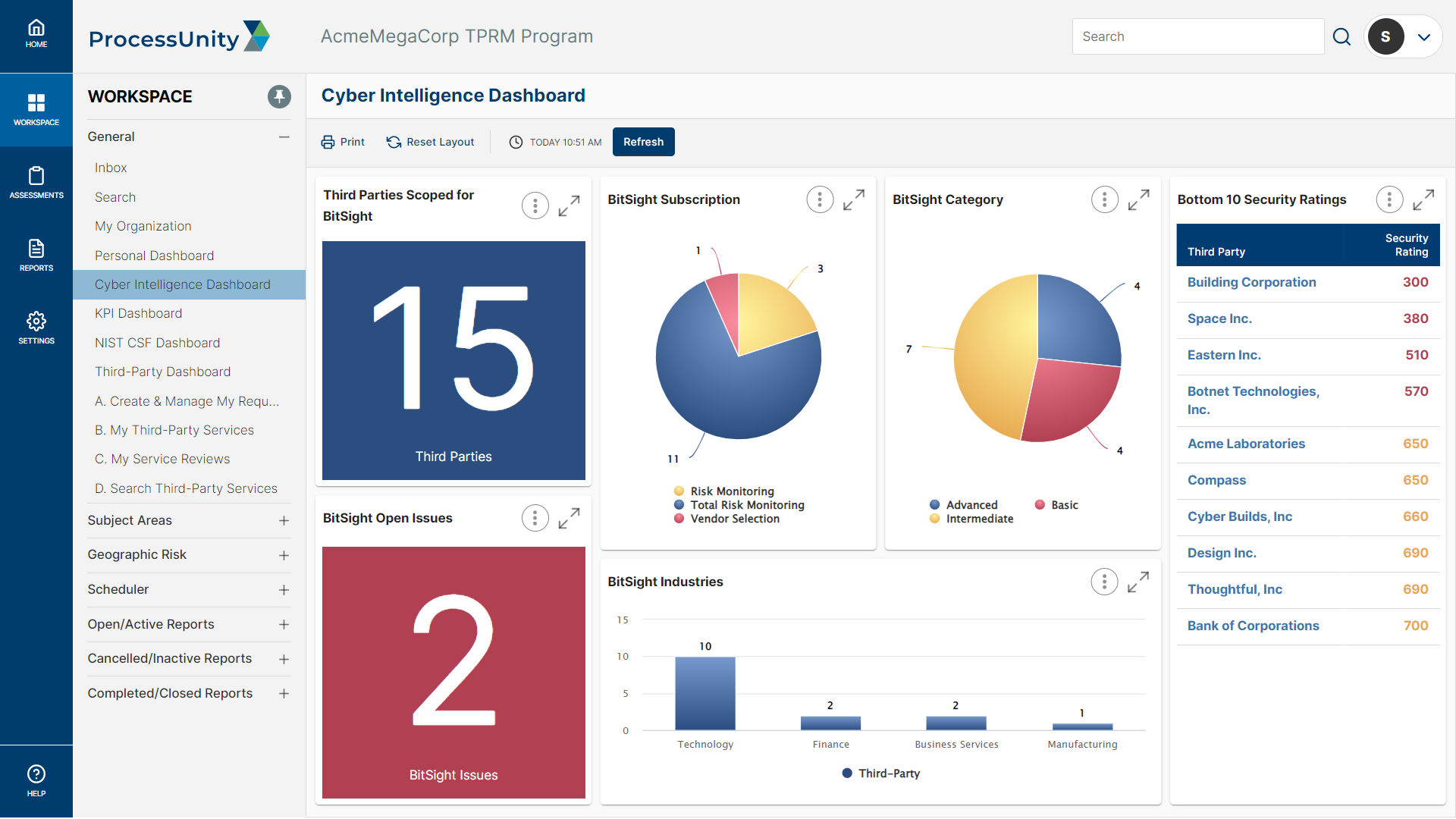The image size is (1456, 819).
Task: Click Technology bar in Industries chart
Action: (705, 693)
